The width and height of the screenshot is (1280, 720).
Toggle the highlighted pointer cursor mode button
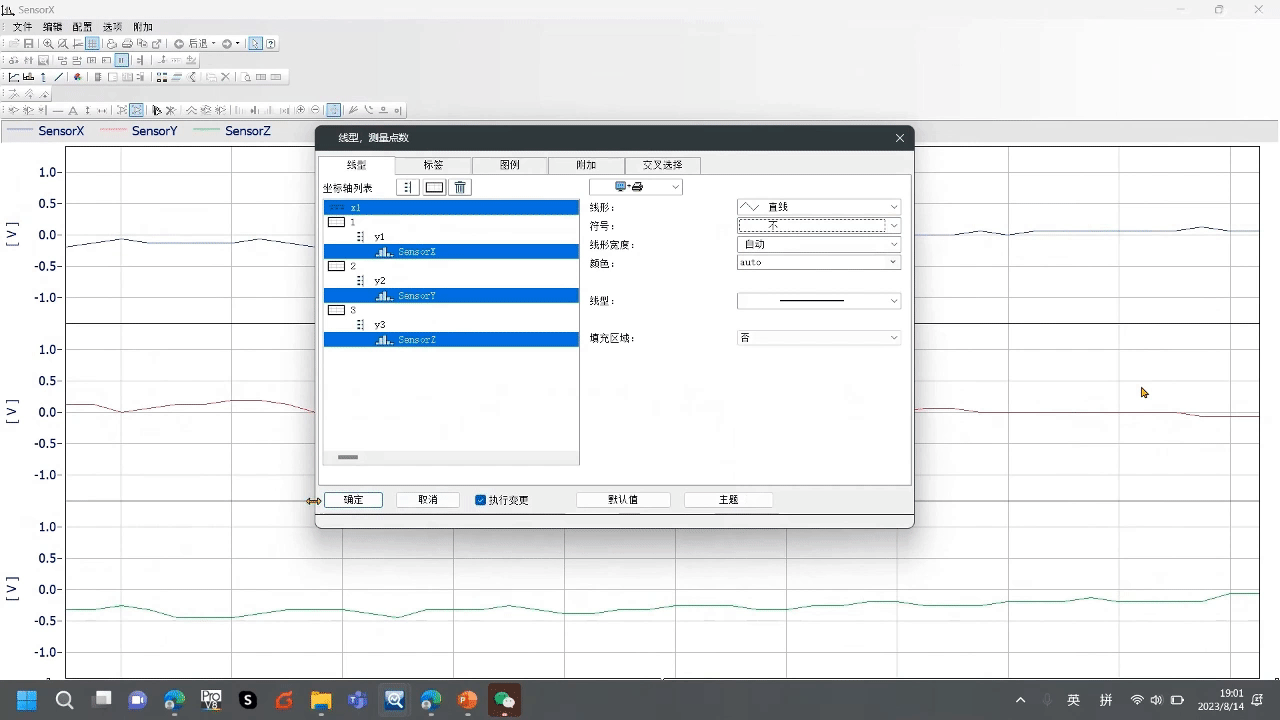pyautogui.click(x=255, y=44)
